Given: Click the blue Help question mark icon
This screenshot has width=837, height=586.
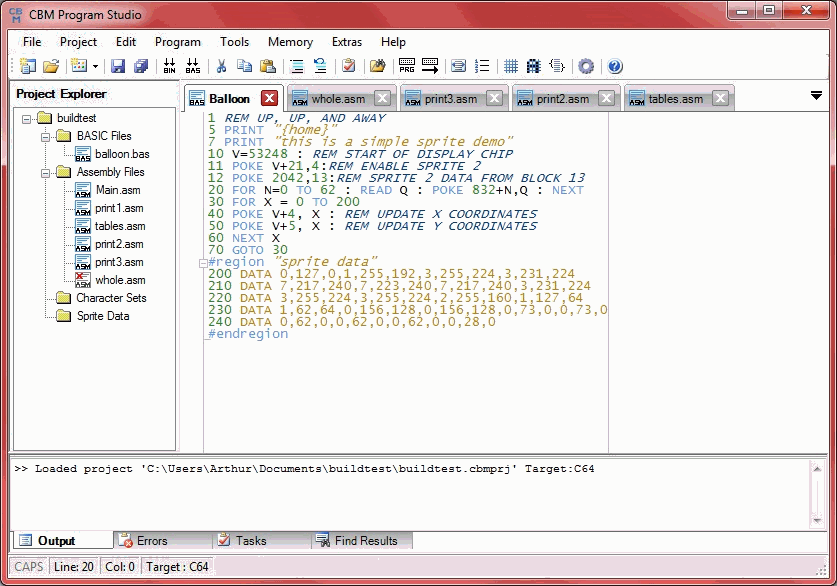Looking at the screenshot, I should [x=615, y=67].
